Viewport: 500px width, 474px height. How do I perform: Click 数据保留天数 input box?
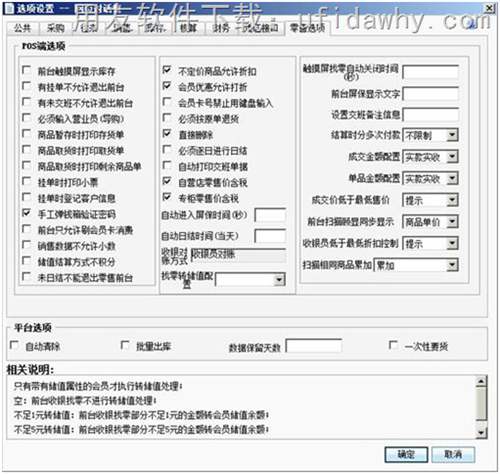tap(314, 346)
